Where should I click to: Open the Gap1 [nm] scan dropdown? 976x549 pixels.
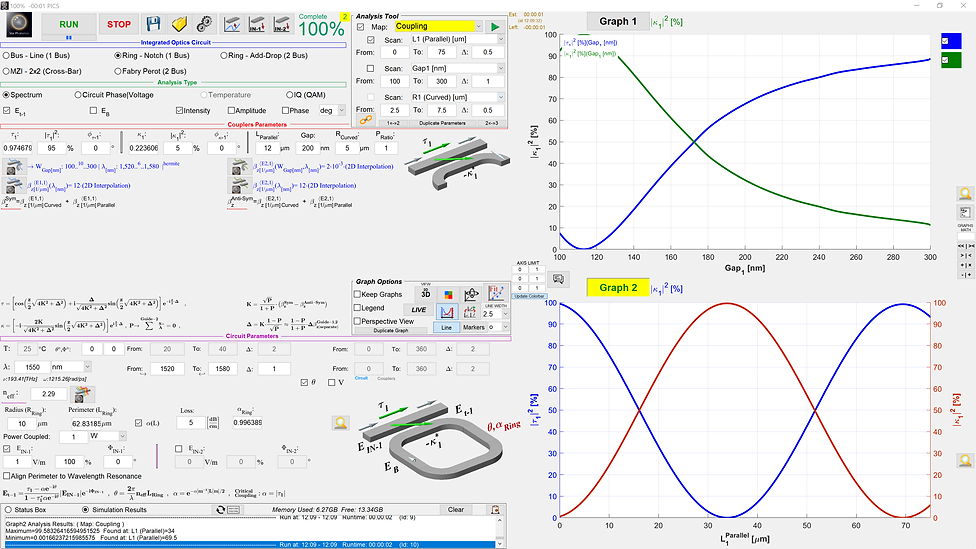pos(456,68)
